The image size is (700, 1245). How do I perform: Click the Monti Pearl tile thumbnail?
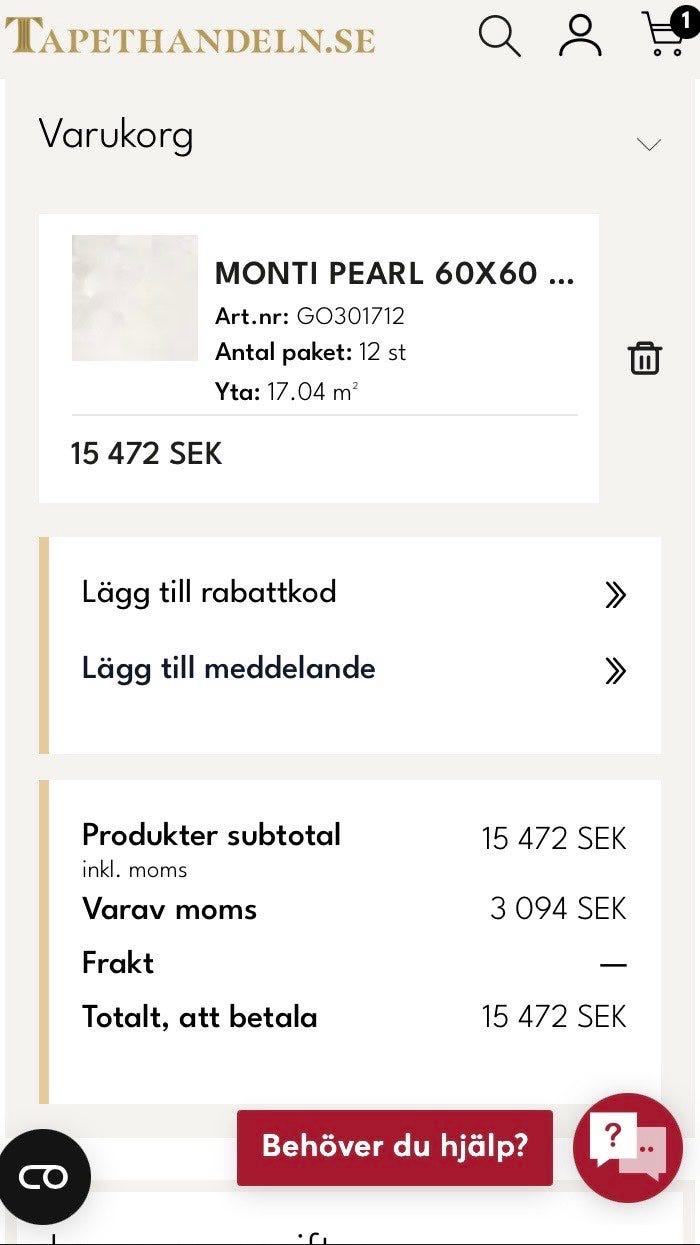coord(135,298)
